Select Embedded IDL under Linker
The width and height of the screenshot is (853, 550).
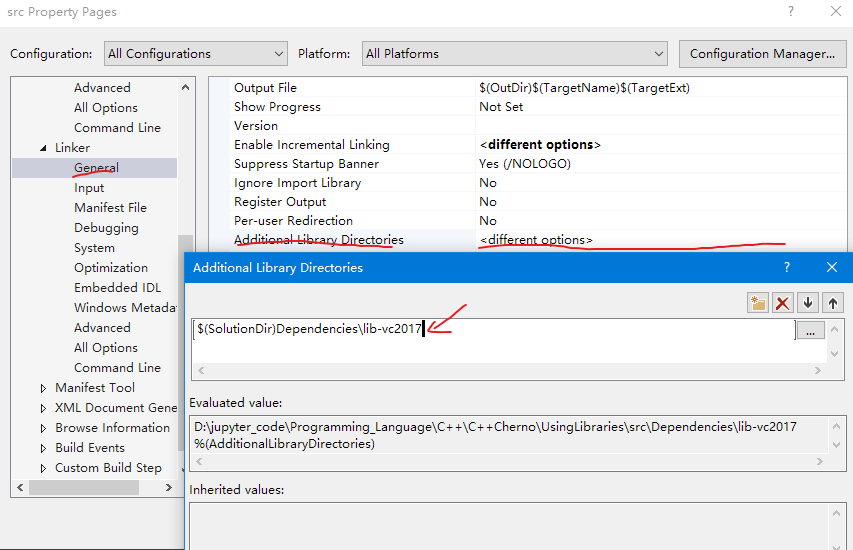coord(118,288)
